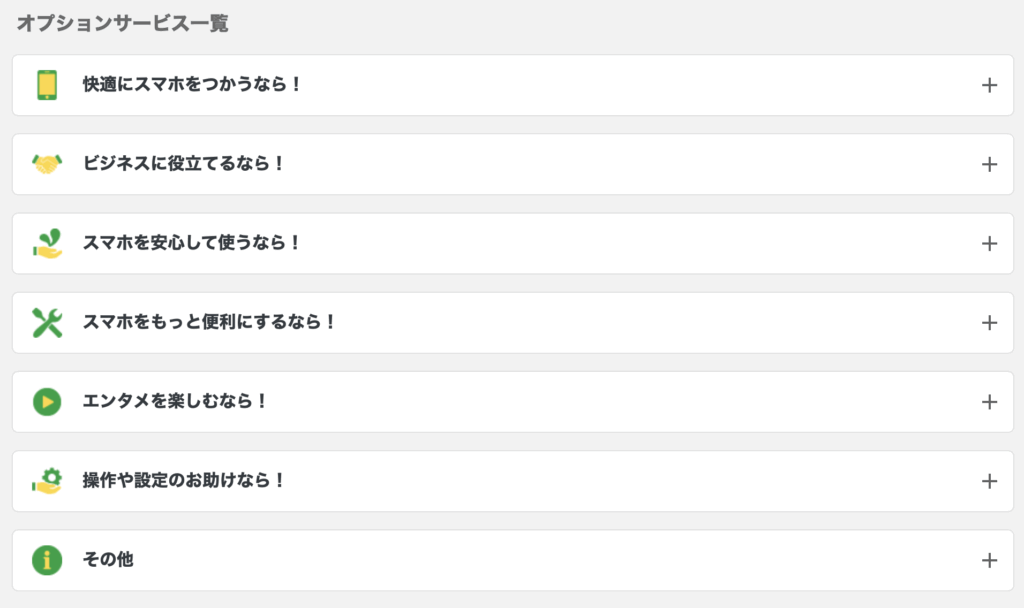Viewport: 1024px width, 608px height.
Task: Expand 操作や設定のお助けなら！ plus icon
Action: 989,481
